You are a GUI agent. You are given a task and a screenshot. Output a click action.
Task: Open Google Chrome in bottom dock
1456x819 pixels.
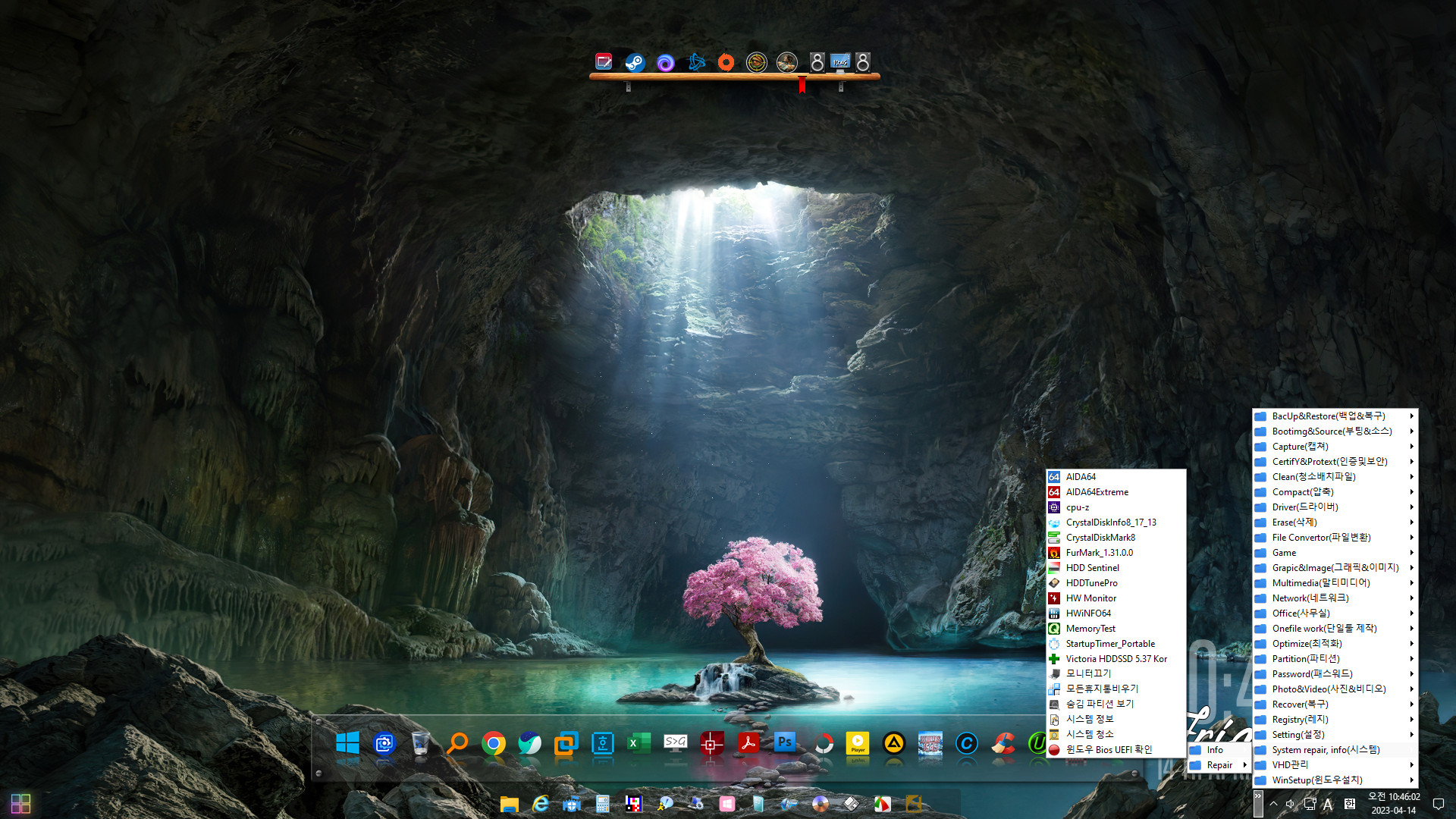pos(494,743)
